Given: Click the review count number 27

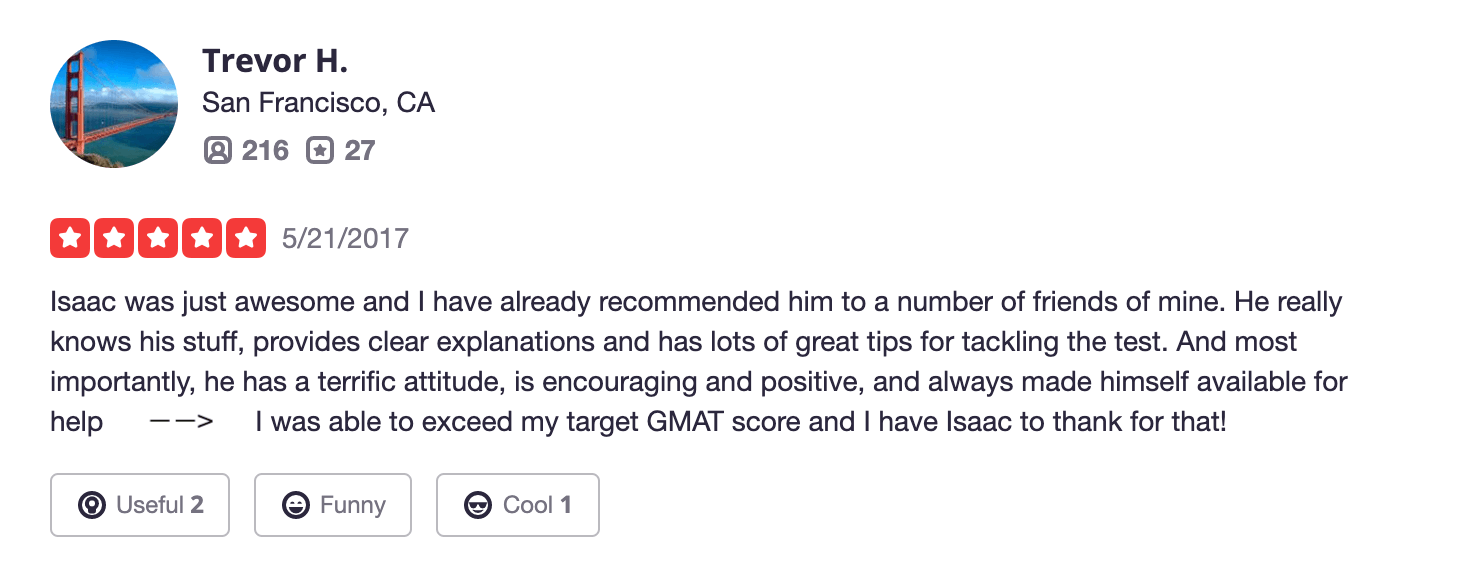Looking at the screenshot, I should [x=360, y=151].
